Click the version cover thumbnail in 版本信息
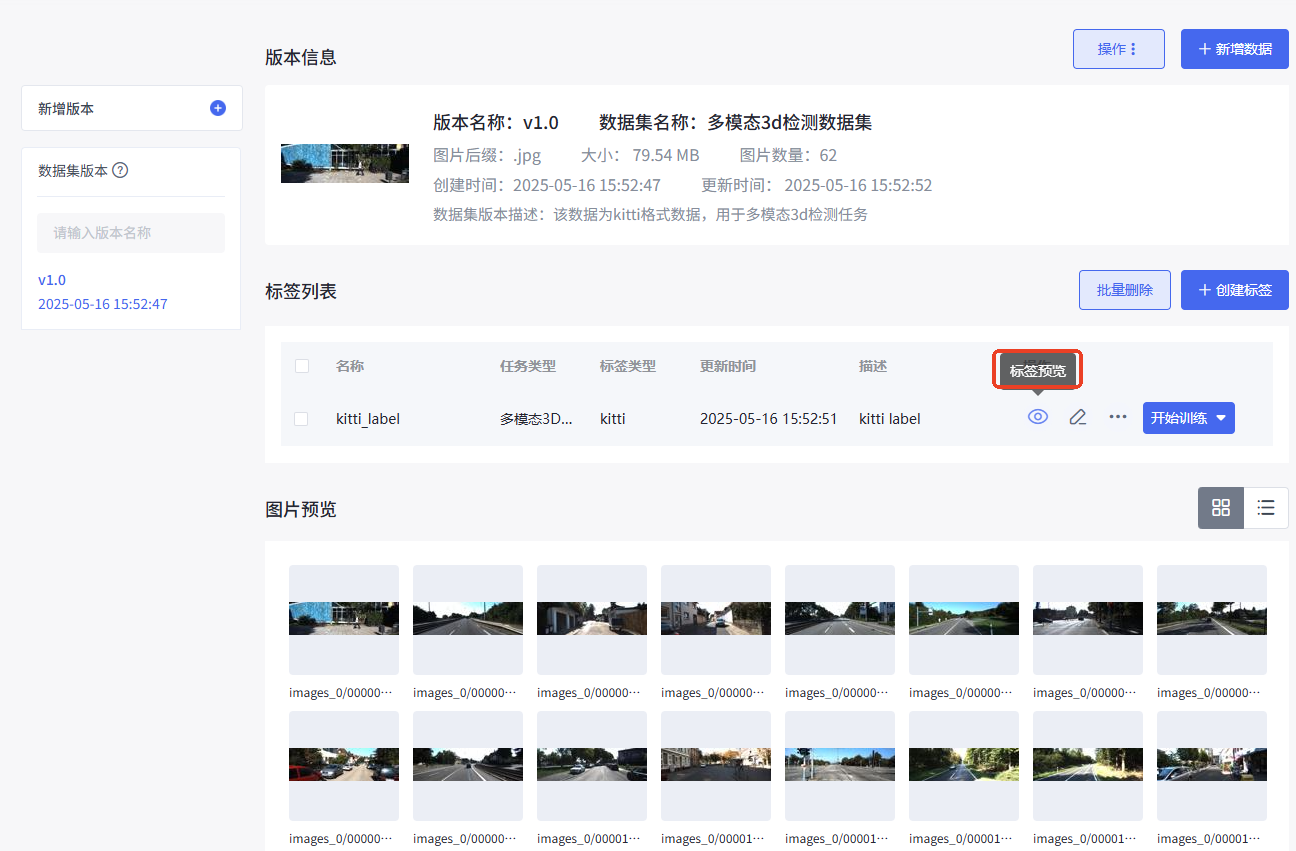 pyautogui.click(x=345, y=163)
